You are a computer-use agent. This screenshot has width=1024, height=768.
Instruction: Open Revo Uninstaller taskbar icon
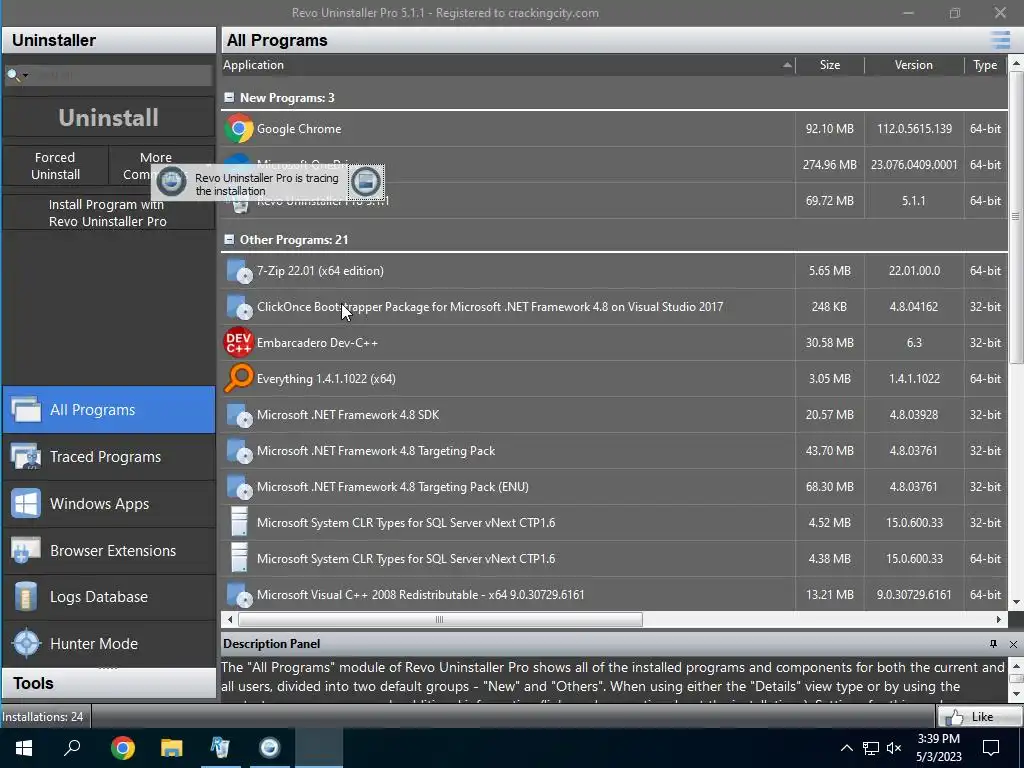point(221,748)
